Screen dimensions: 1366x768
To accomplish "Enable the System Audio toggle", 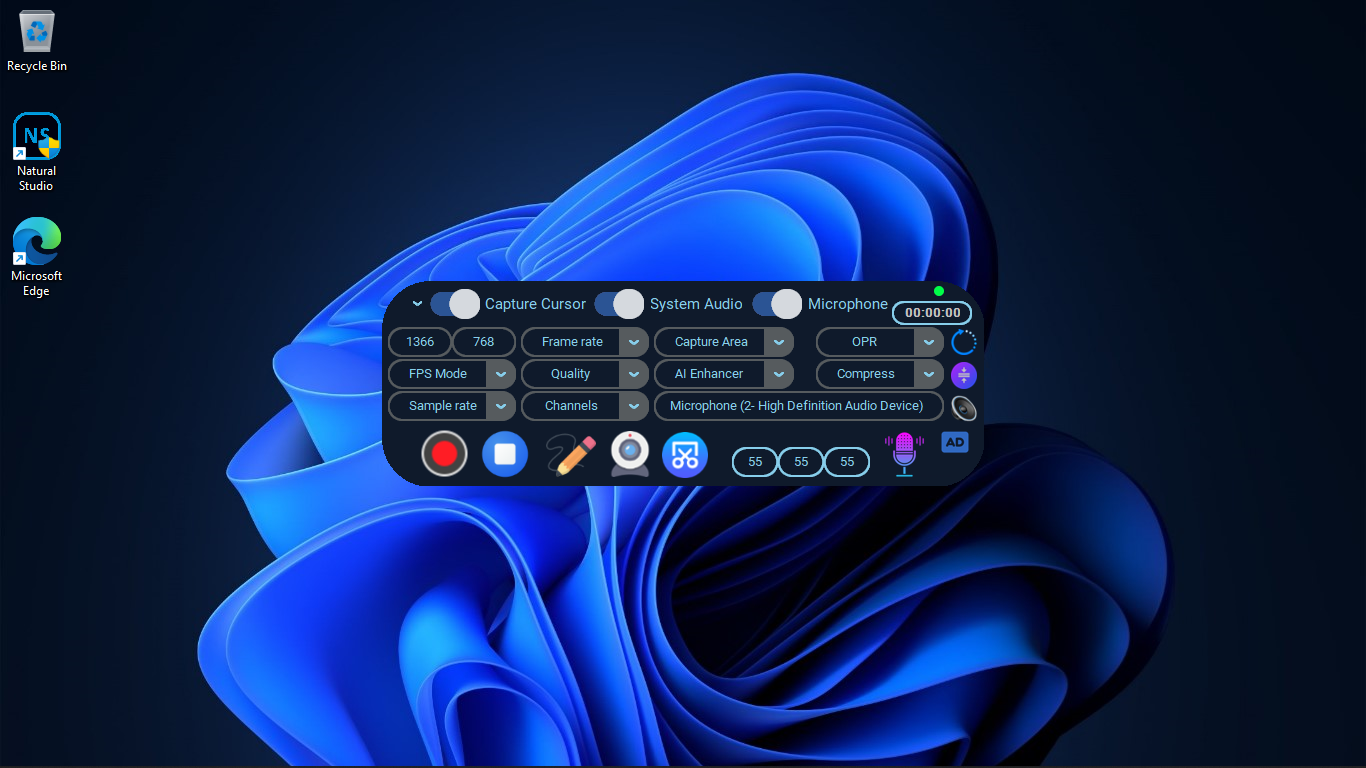I will 619,304.
